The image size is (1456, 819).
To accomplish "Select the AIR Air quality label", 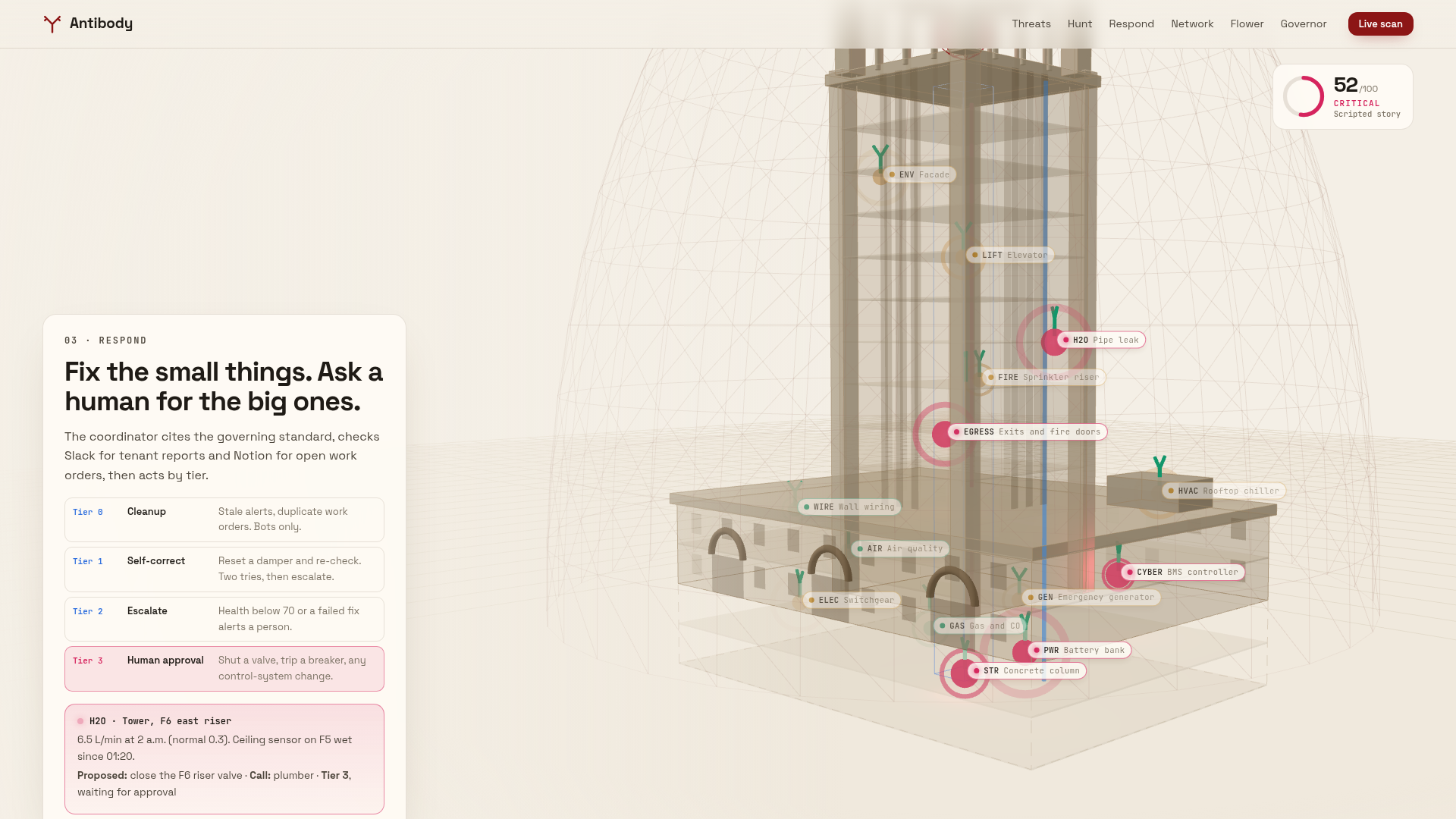I will click(x=900, y=548).
